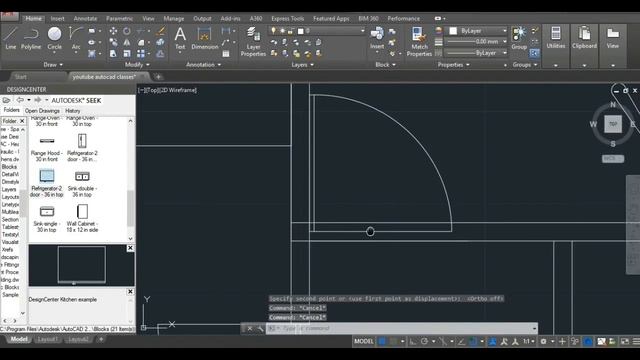The image size is (640, 360).
Task: Switch to the Express Tools tab
Action: [287, 18]
